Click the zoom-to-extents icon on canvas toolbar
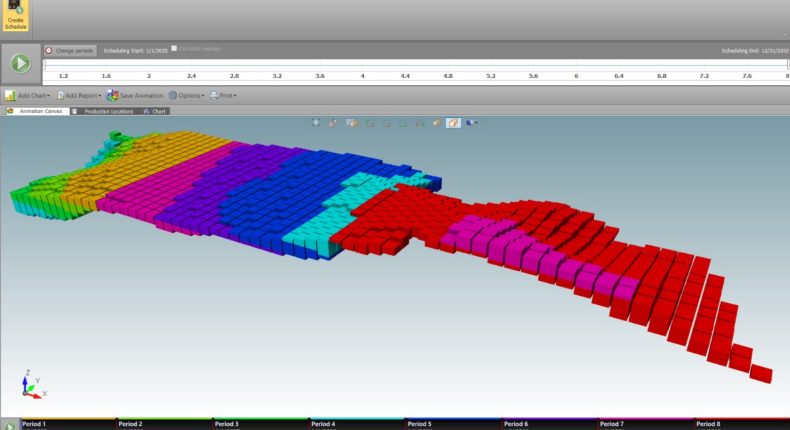The width and height of the screenshot is (790, 430). tap(316, 122)
